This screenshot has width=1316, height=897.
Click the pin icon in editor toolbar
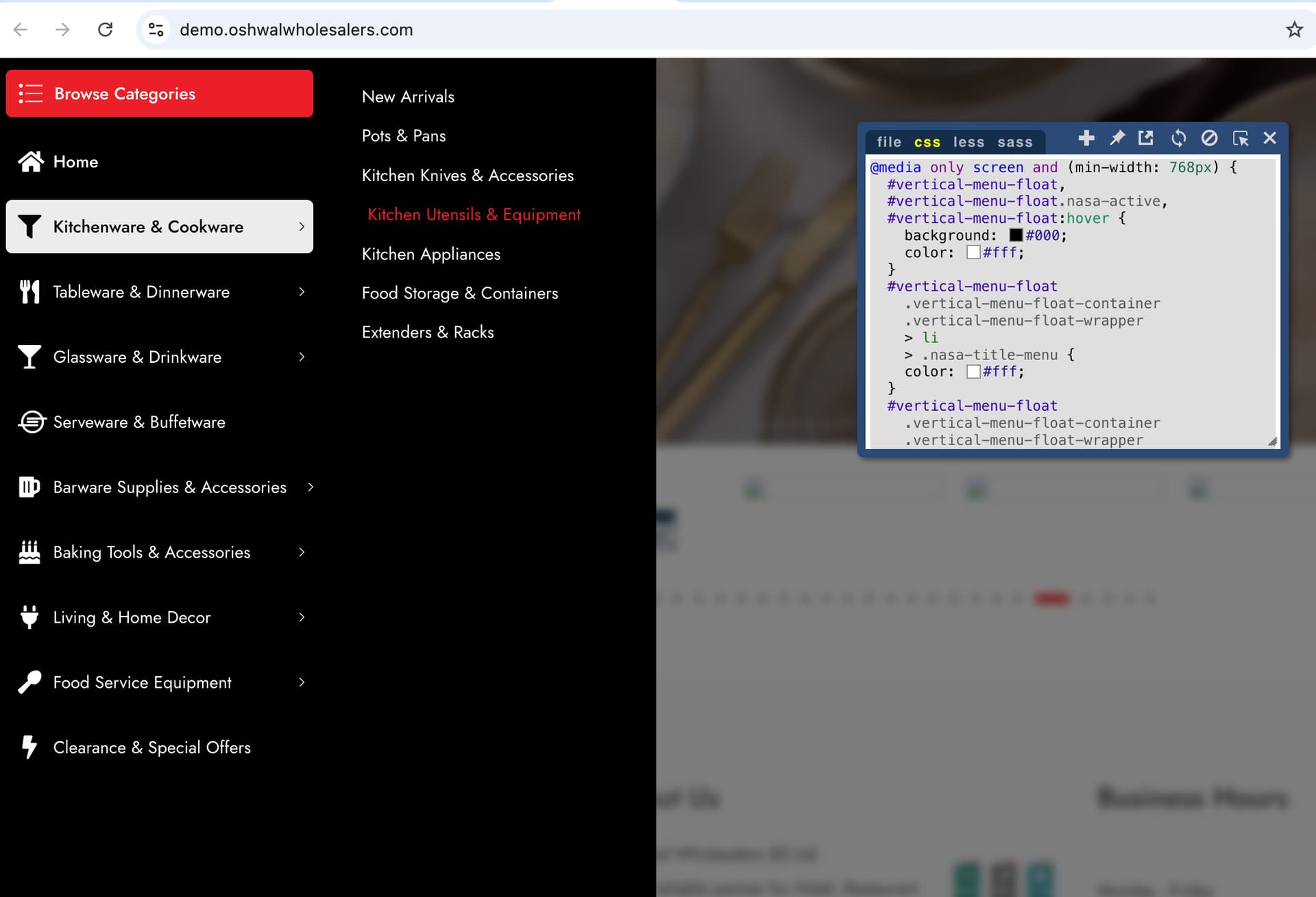coord(1117,139)
